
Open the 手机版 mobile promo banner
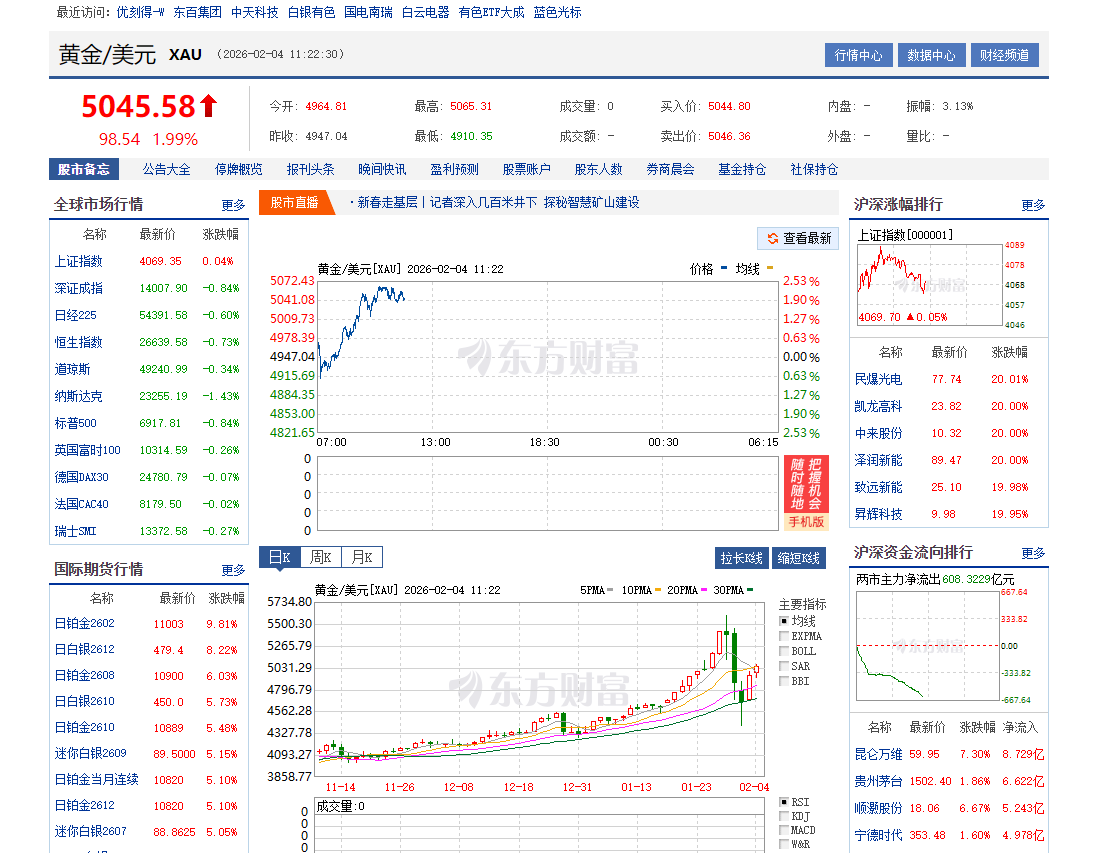pos(806,492)
